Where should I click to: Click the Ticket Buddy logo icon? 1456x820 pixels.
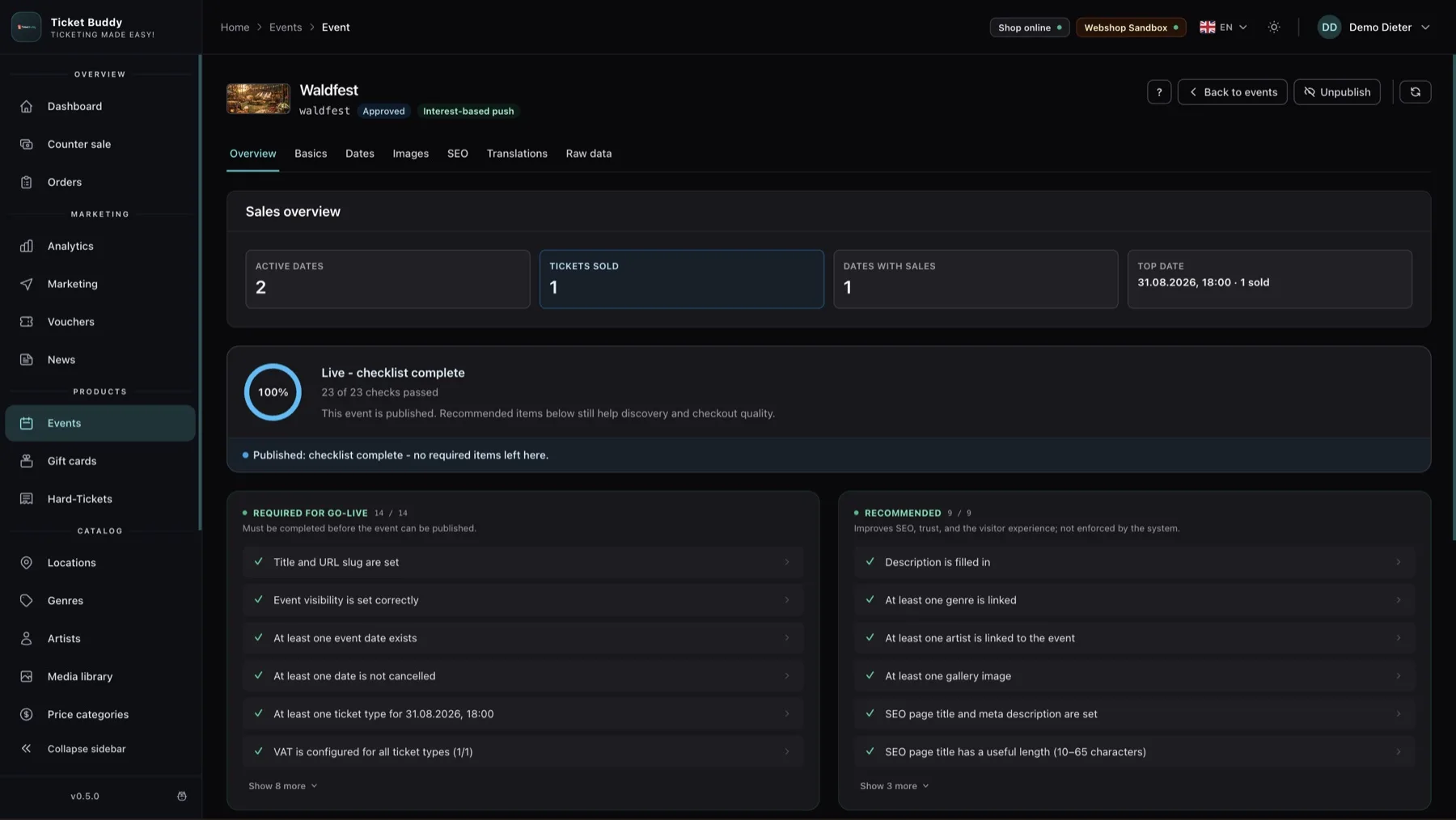(26, 27)
